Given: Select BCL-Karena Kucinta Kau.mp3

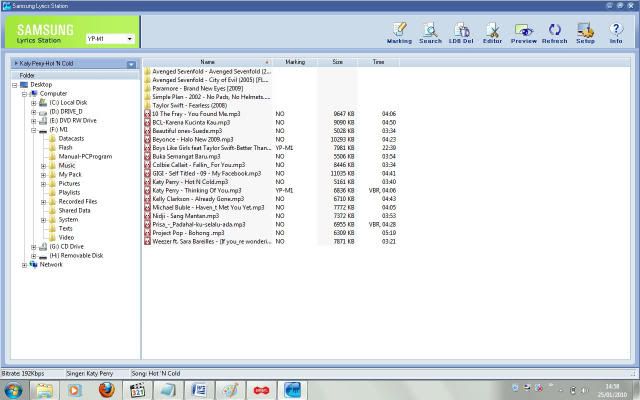Looking at the screenshot, I should click(191, 122).
